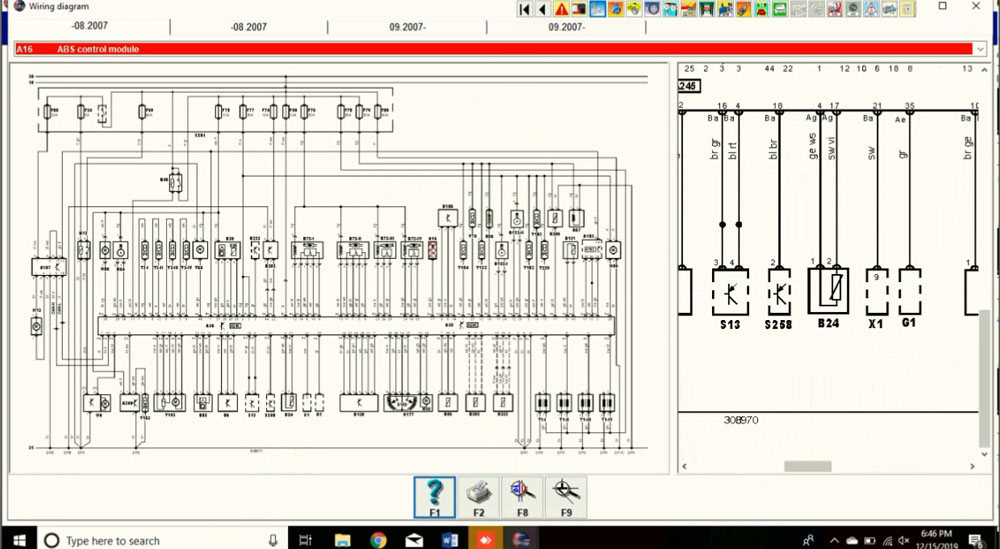Select the B24 sensor component symbol

(828, 291)
